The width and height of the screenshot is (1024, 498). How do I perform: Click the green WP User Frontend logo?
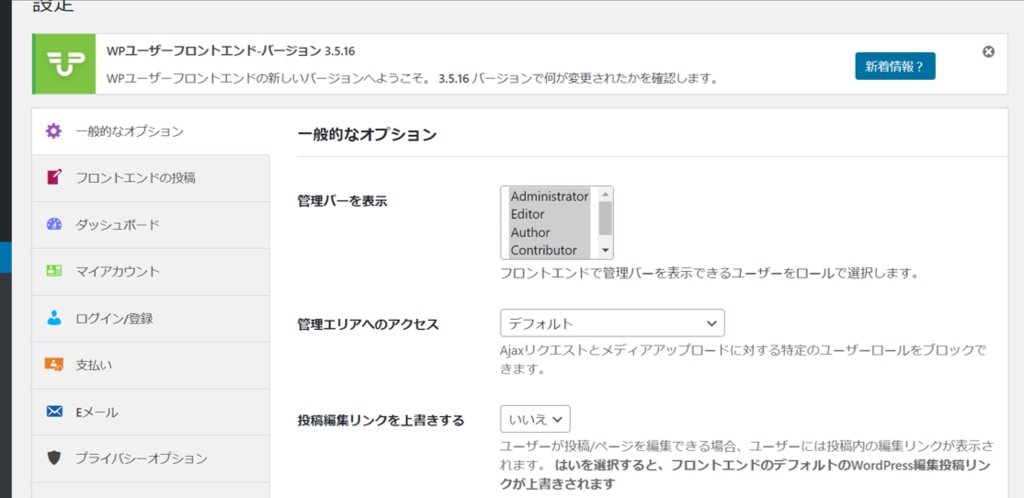tap(64, 64)
